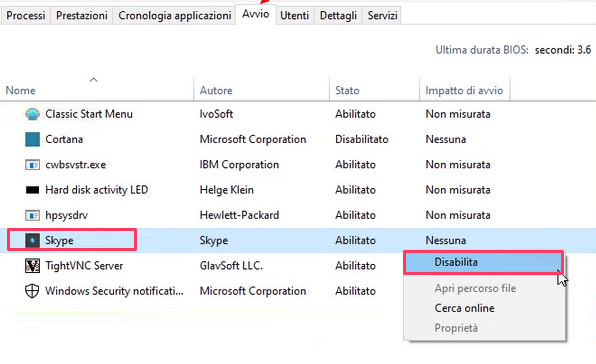Click the Hard disk activity LED icon

click(32, 190)
